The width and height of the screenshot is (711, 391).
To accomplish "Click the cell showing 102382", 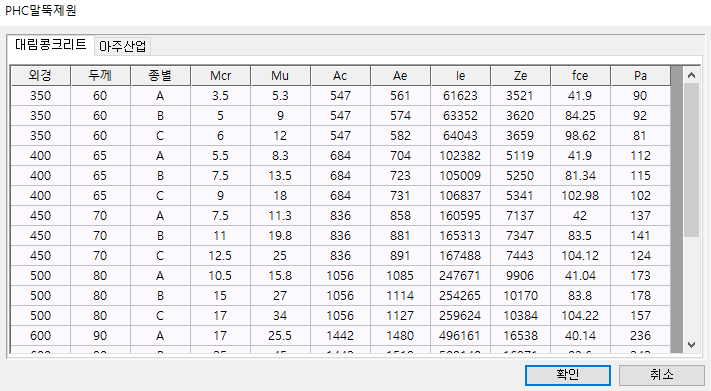I will pyautogui.click(x=461, y=156).
